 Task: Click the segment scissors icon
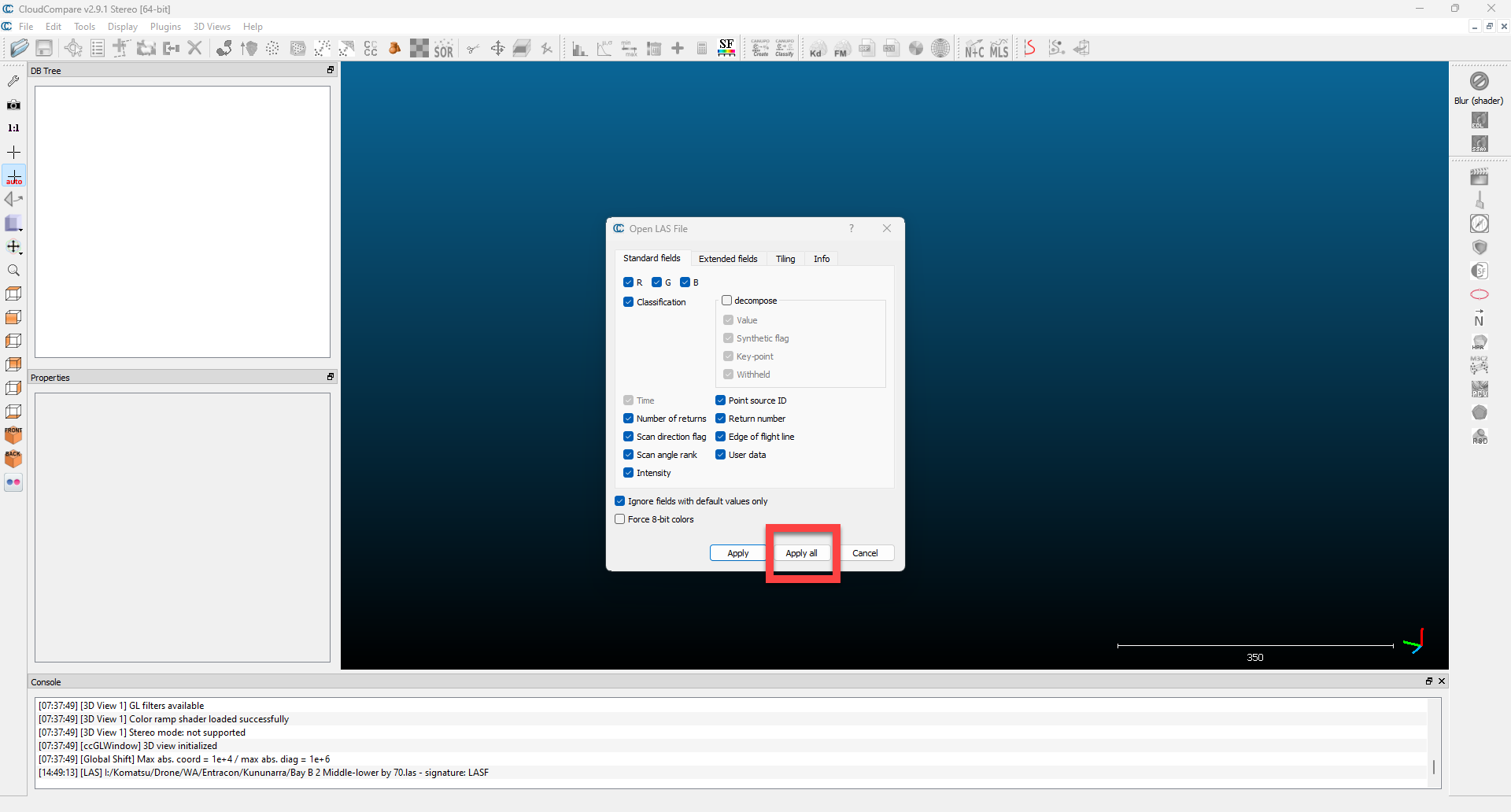[x=473, y=49]
